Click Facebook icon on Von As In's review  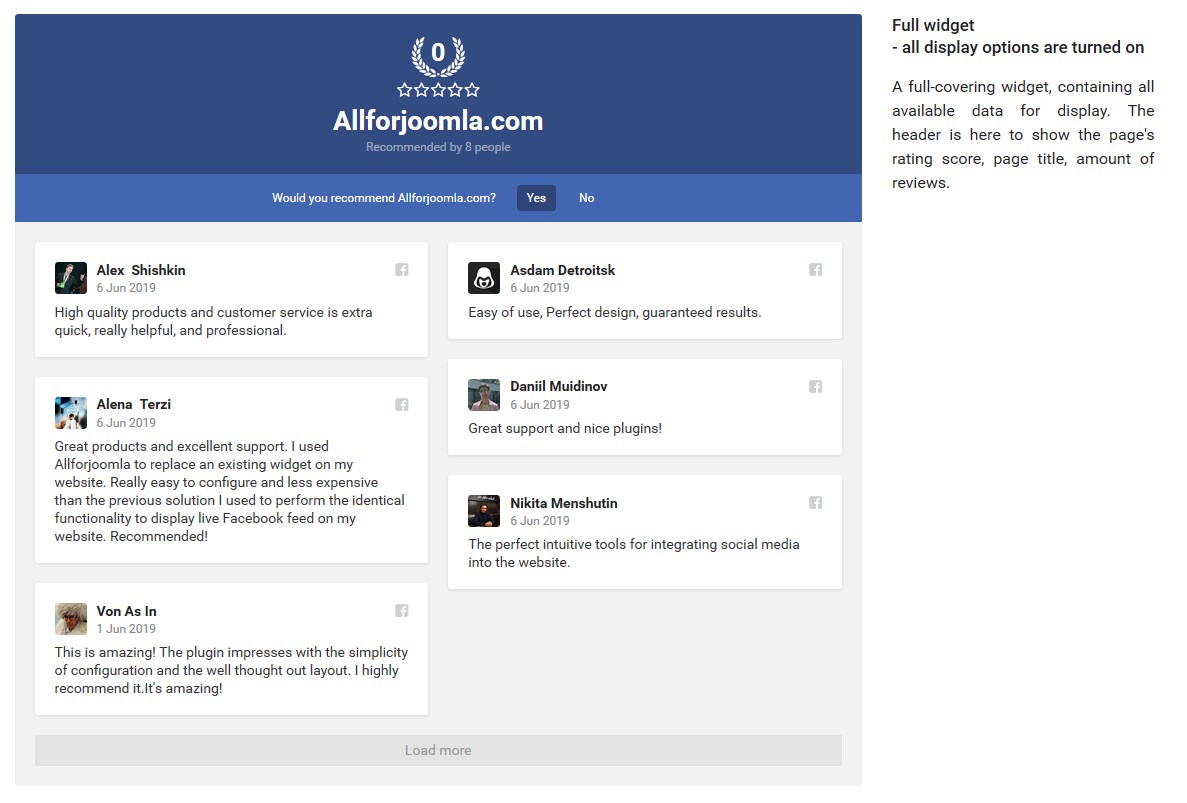(402, 611)
